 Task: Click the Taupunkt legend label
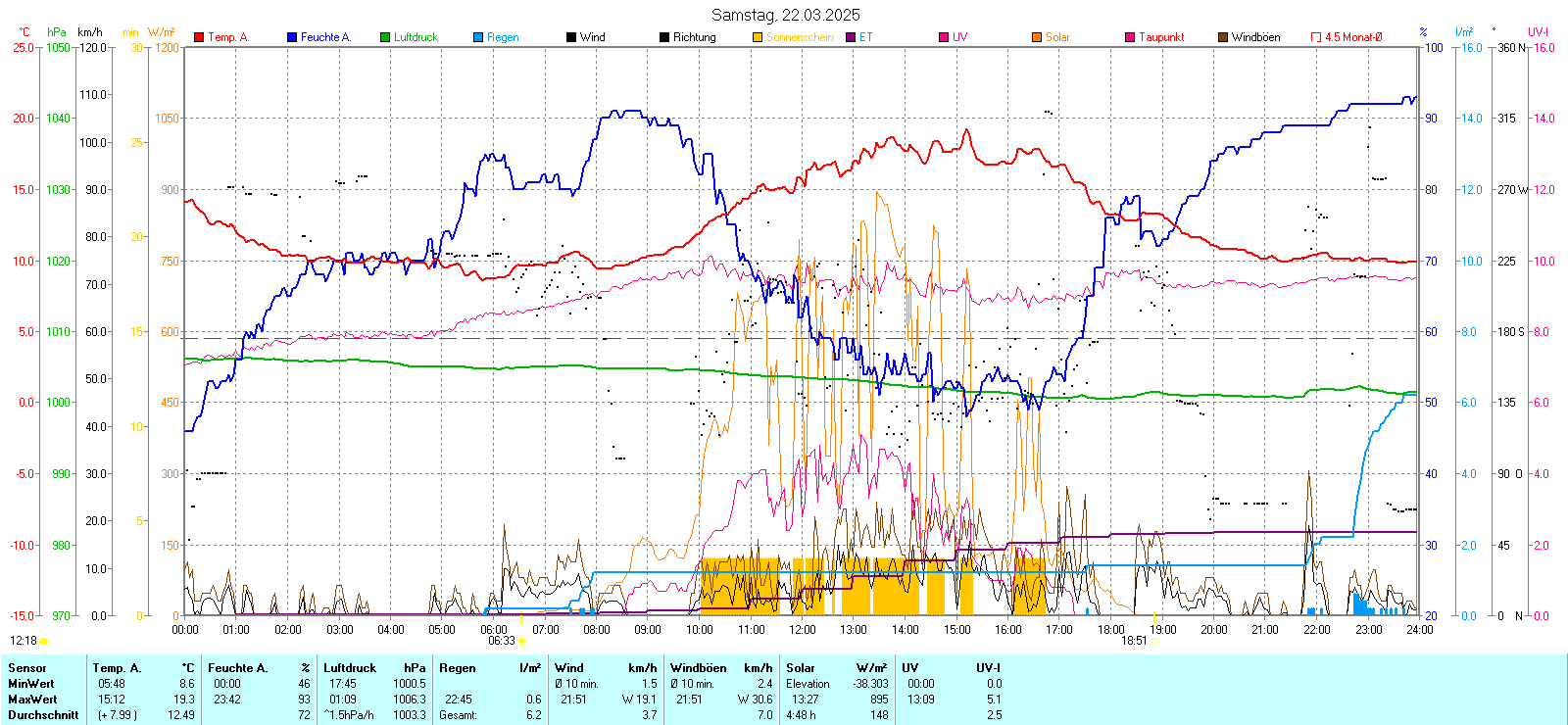1161,37
